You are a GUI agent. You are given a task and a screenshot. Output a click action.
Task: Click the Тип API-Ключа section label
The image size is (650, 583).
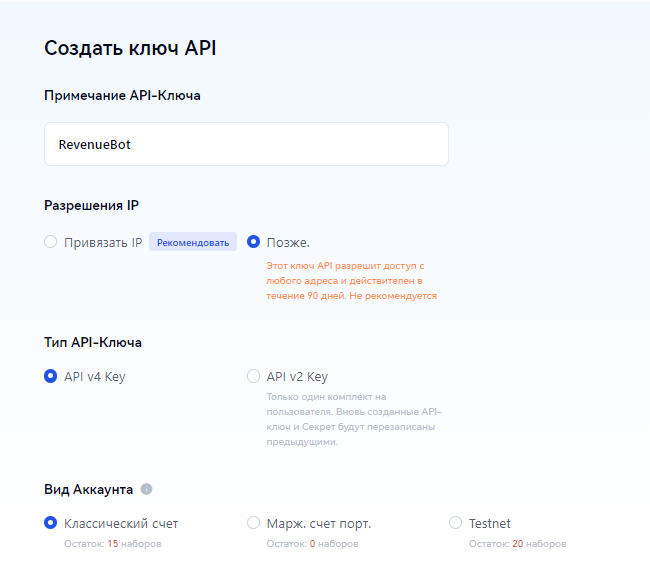pyautogui.click(x=93, y=343)
